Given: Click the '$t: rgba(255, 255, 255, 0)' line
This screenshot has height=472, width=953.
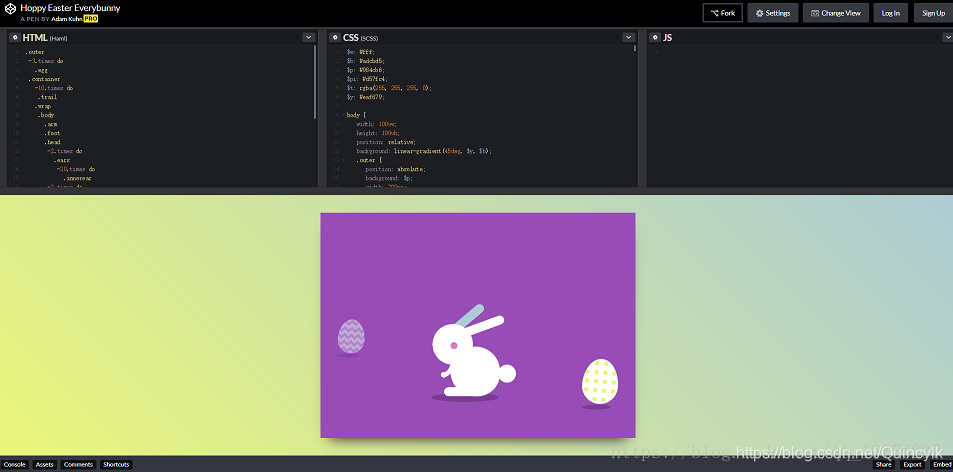Looking at the screenshot, I should pyautogui.click(x=389, y=88).
